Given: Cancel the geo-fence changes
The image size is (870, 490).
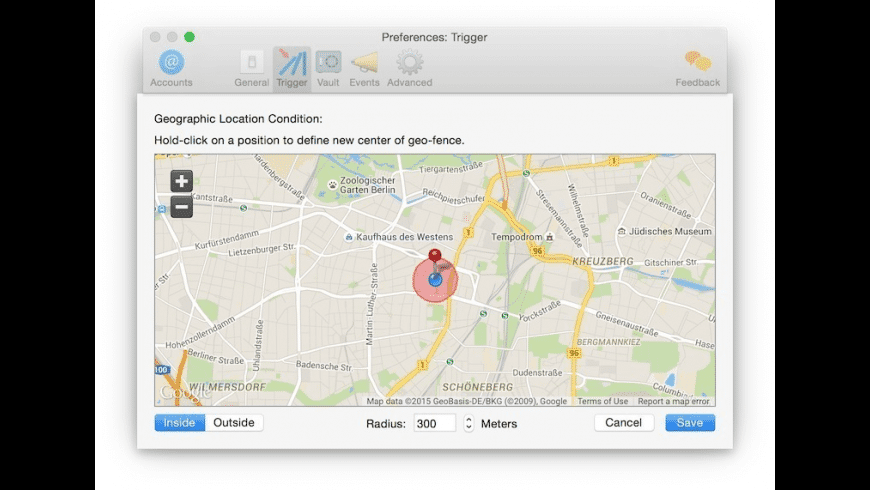Looking at the screenshot, I should (624, 422).
